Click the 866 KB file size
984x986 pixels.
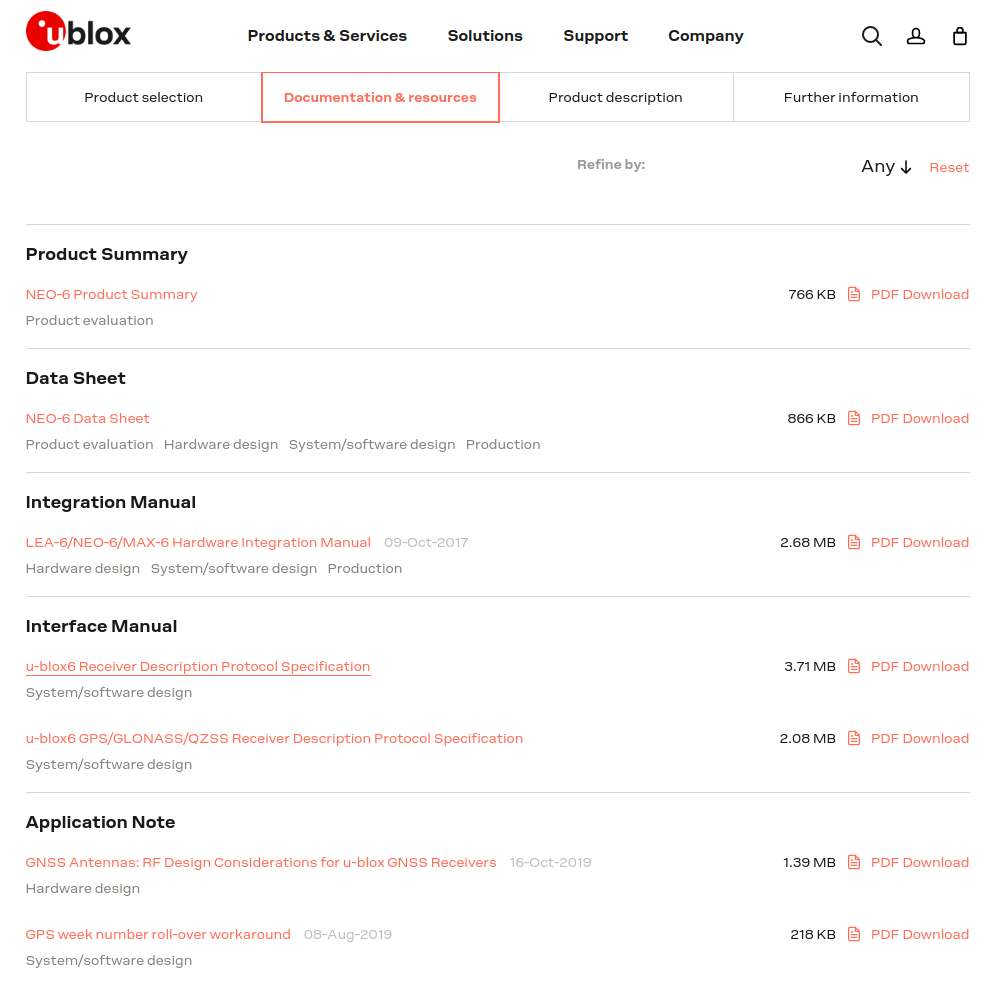811,418
